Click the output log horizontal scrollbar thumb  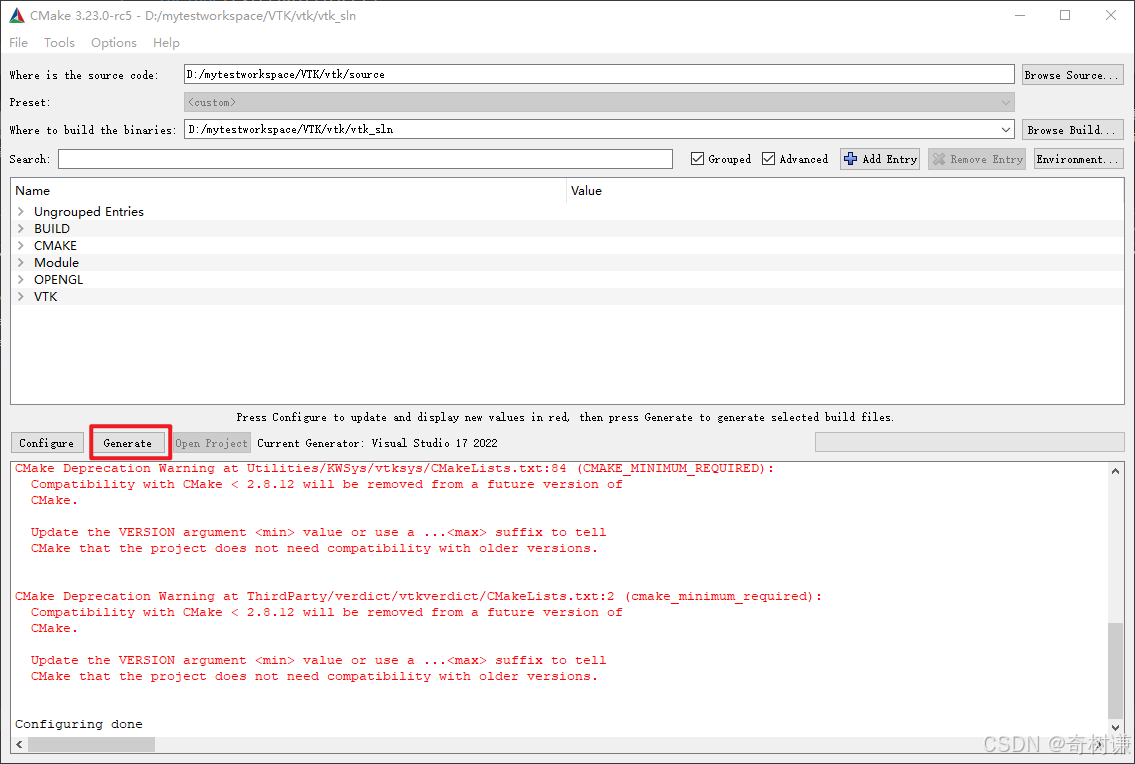click(x=91, y=744)
